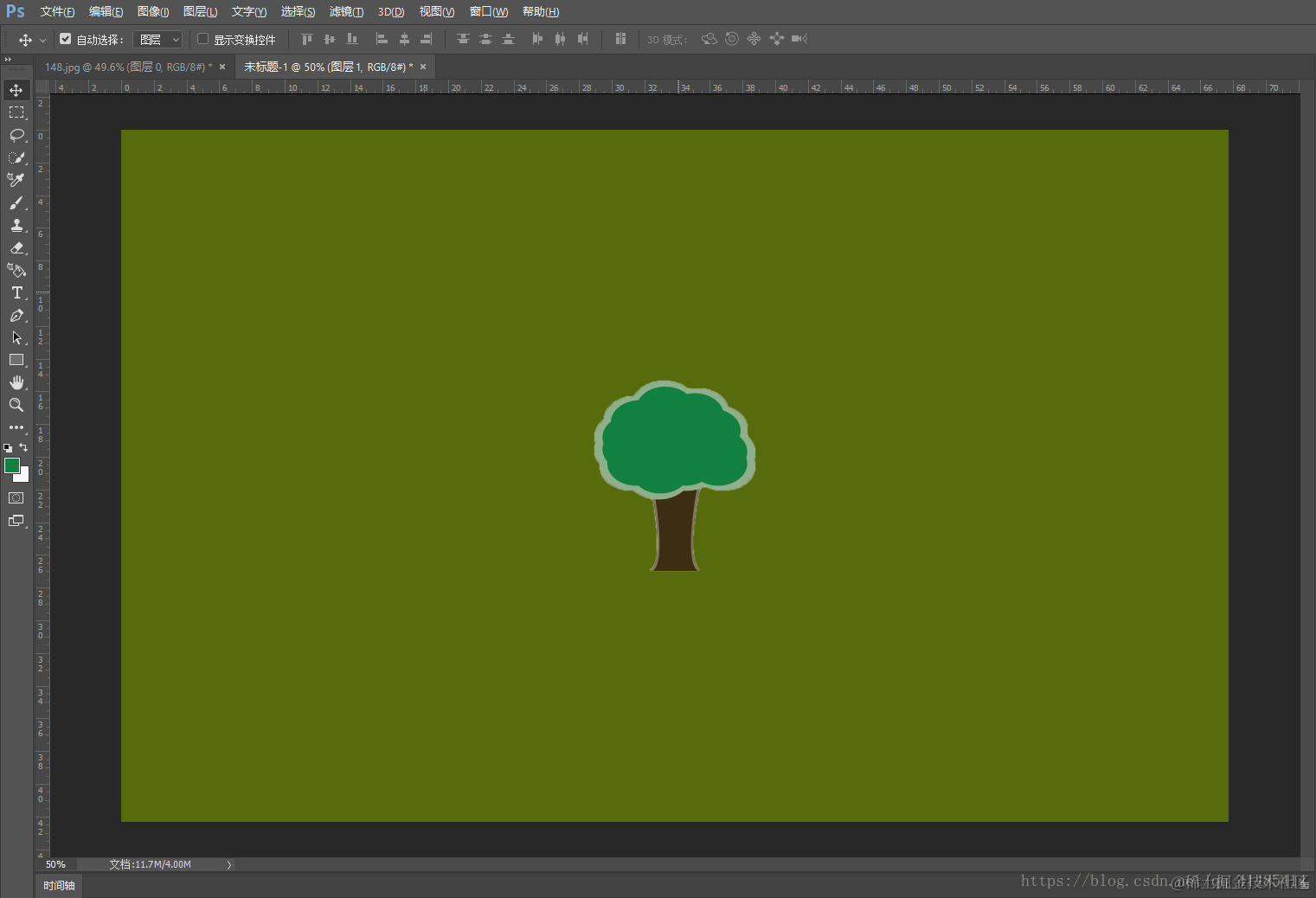The image size is (1316, 898).
Task: Click the 3D pan mode icon
Action: (754, 39)
